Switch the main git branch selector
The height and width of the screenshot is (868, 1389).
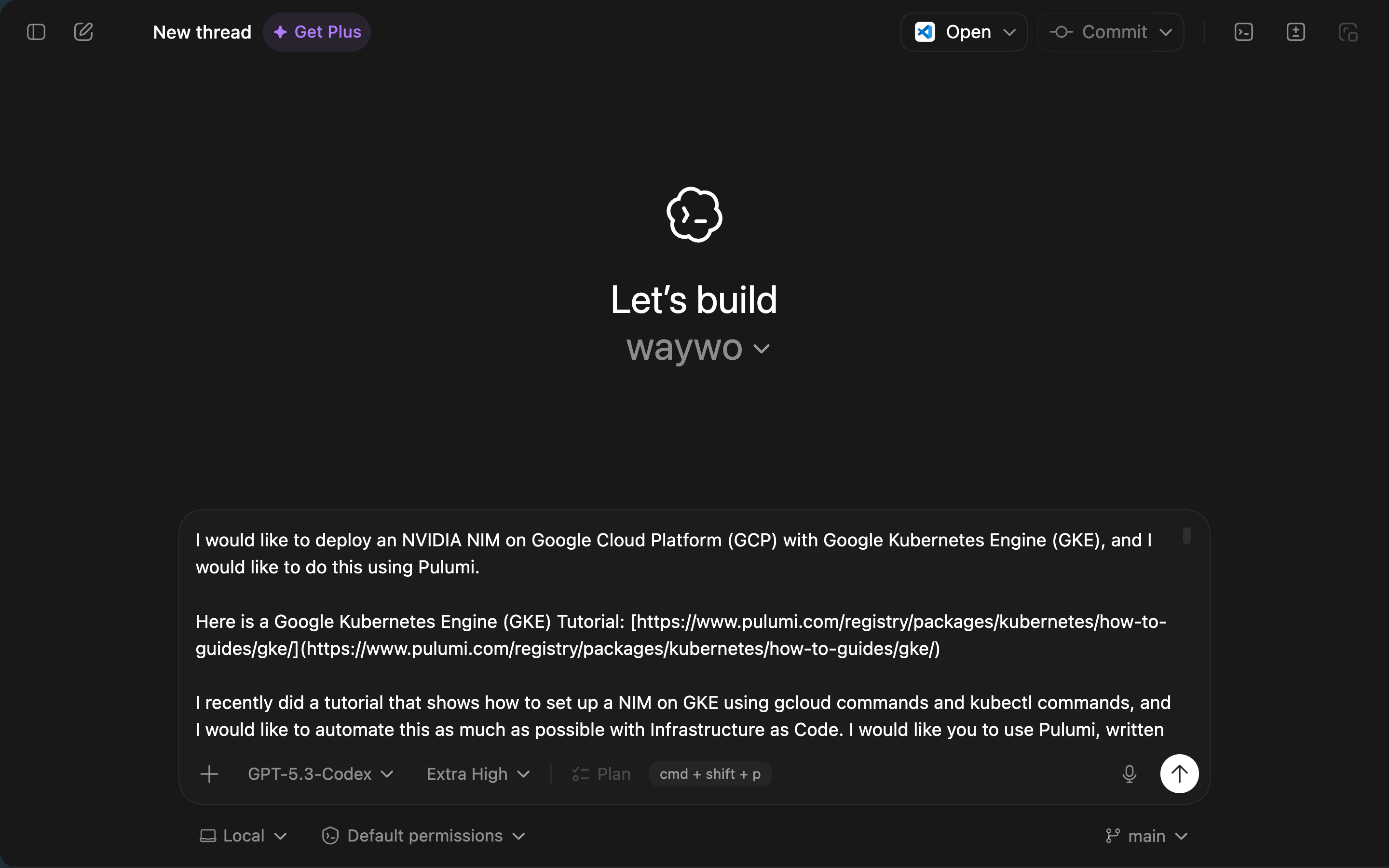[1146, 836]
